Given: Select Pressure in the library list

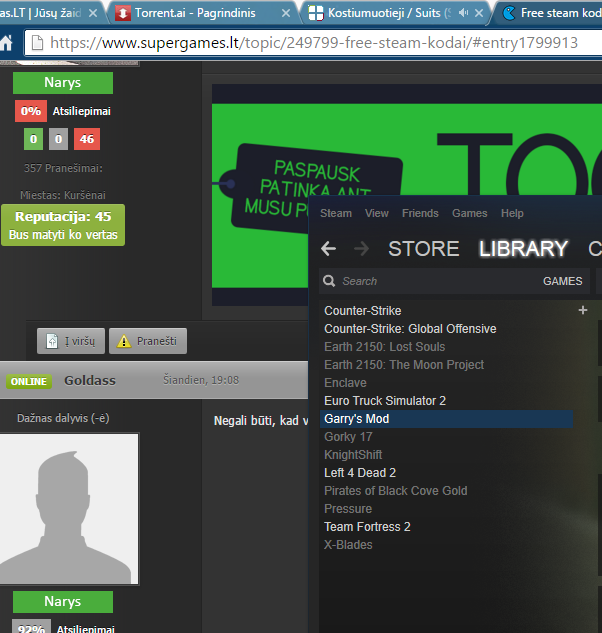Looking at the screenshot, I should click(x=348, y=509).
